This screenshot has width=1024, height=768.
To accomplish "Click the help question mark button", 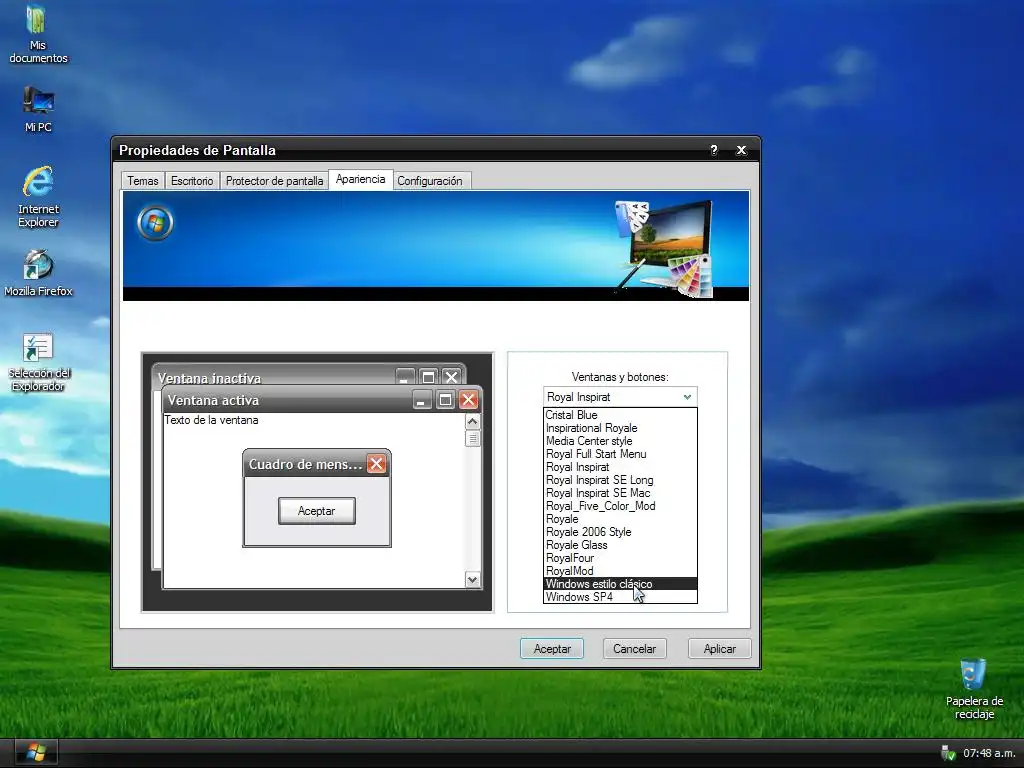I will click(714, 150).
